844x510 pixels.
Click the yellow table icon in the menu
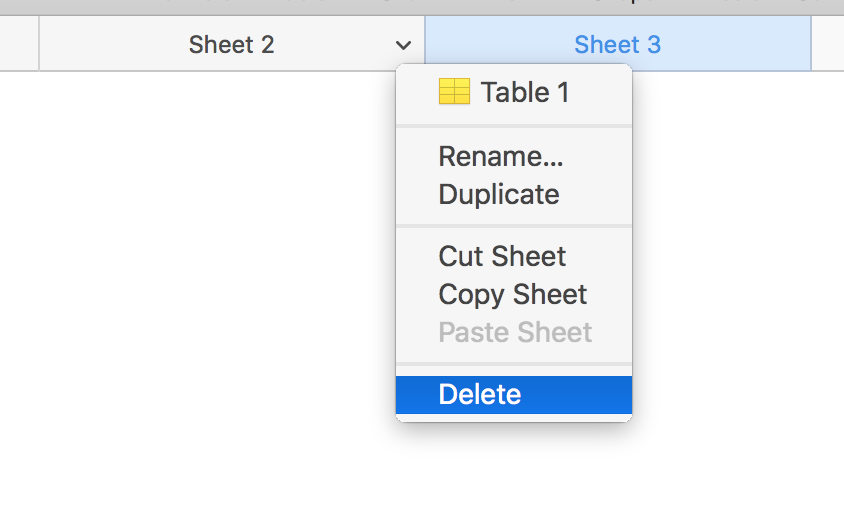(x=453, y=93)
